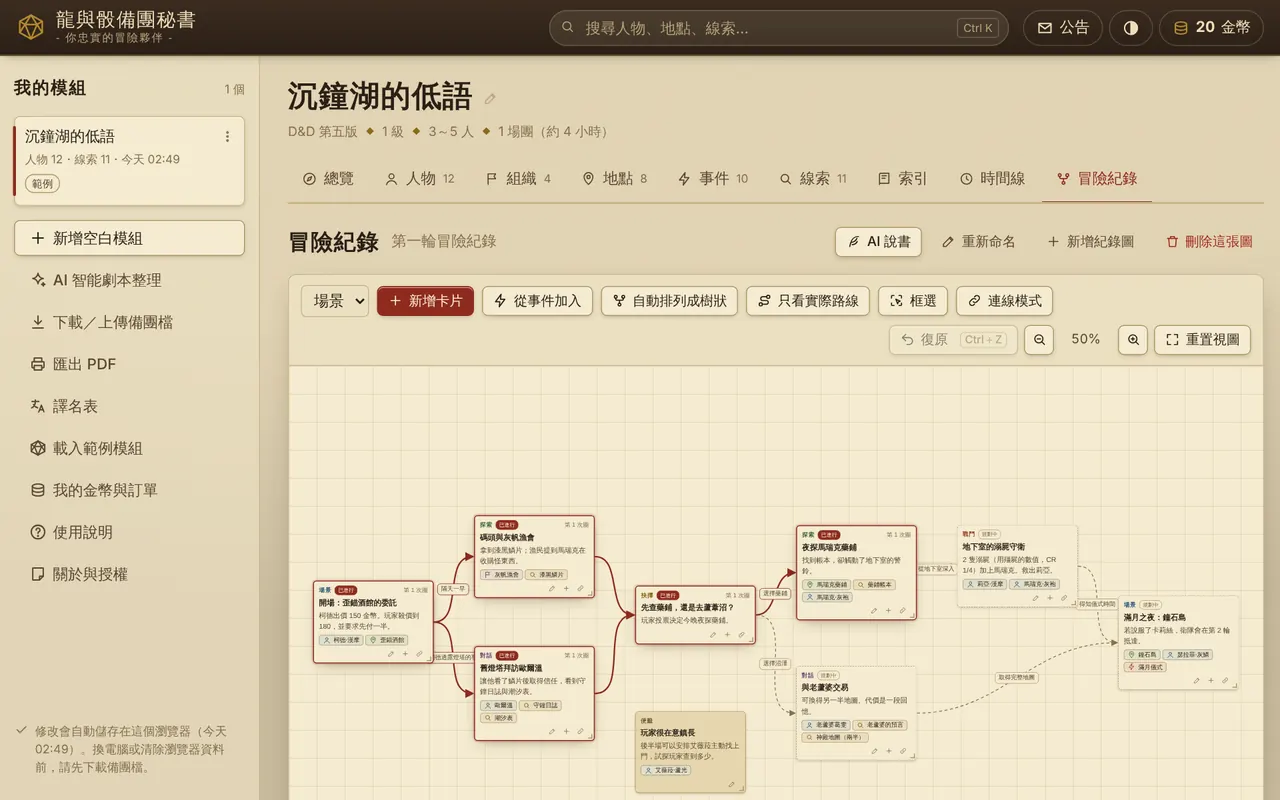Open the three-dot menu on 沉鐘湖的低語 module card
Screen dimensions: 1280x800
(227, 137)
